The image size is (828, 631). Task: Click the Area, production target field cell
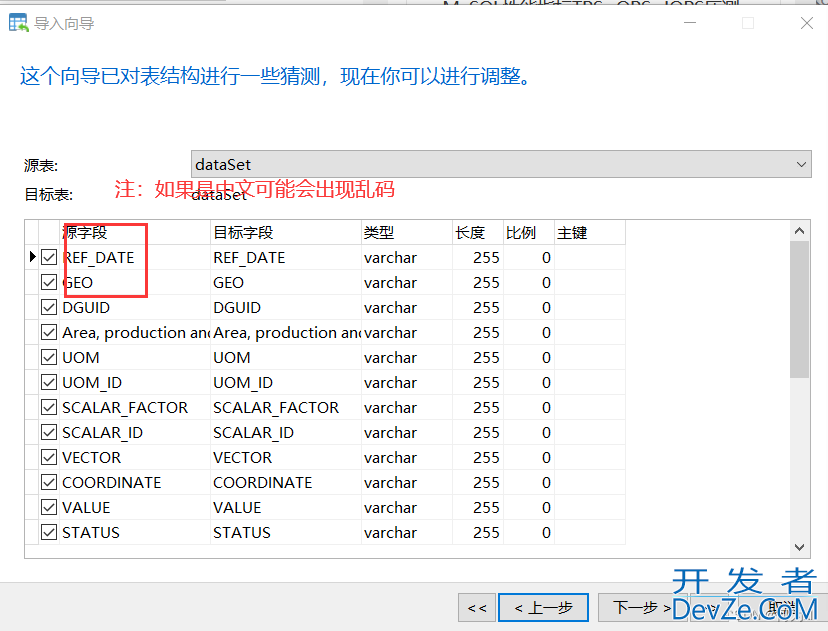(x=286, y=333)
